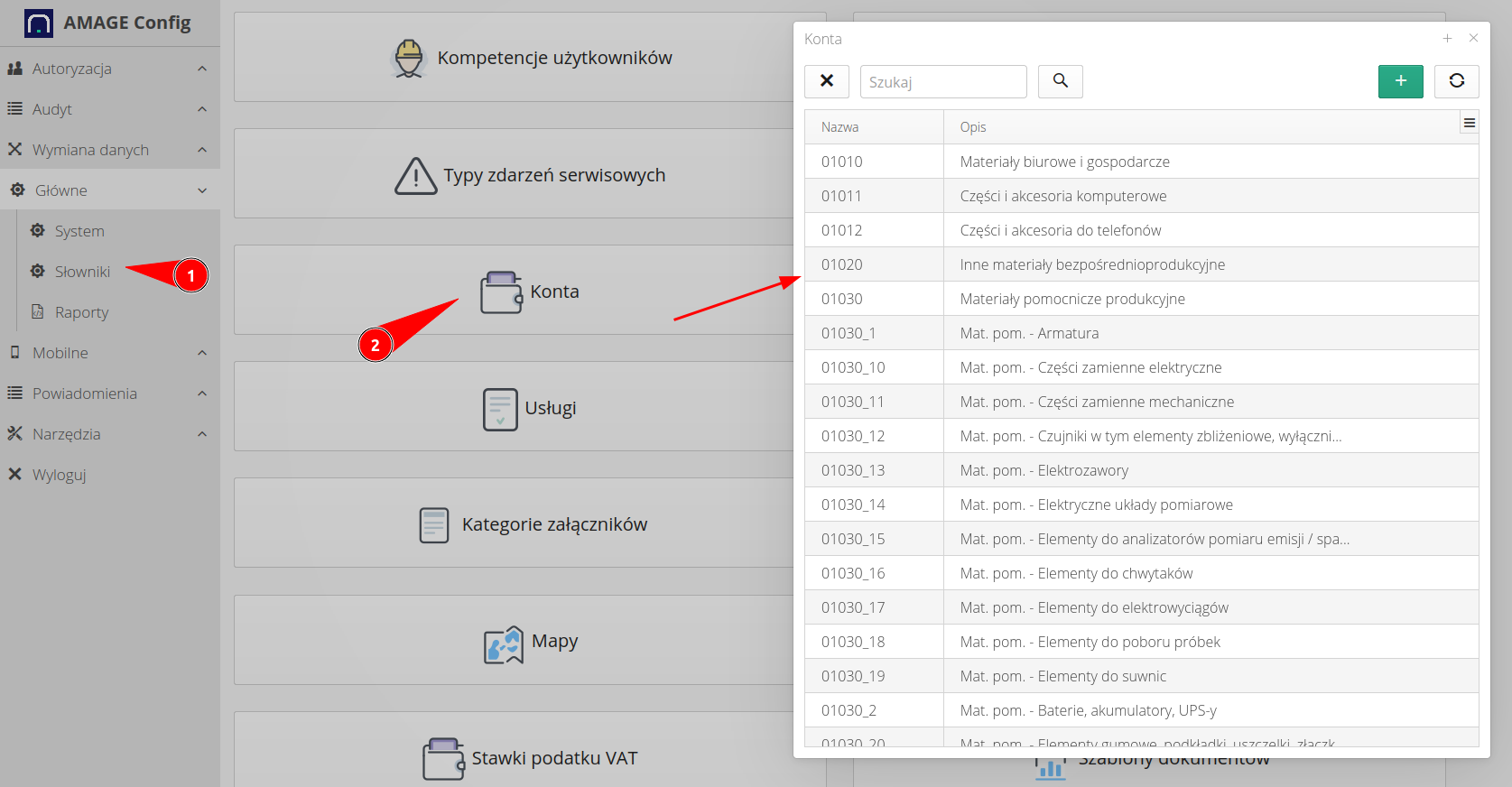Open Typy zdarzeń serwisowych tile
Viewport: 1512px width, 787px height.
point(529,175)
